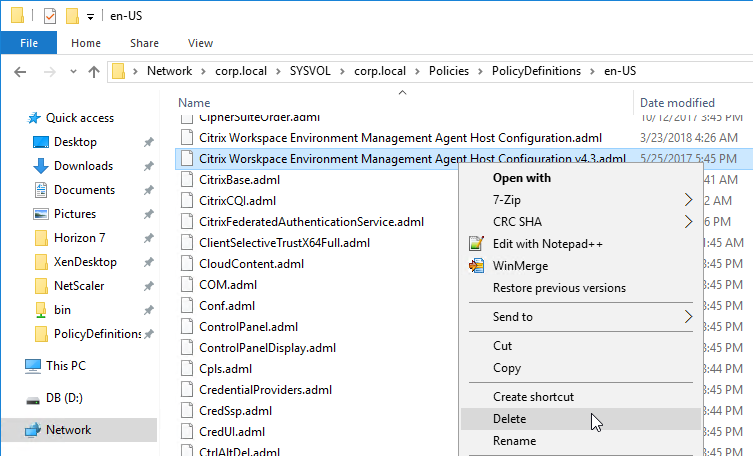
Task: Open Documents in Quick access
Action: (x=85, y=190)
